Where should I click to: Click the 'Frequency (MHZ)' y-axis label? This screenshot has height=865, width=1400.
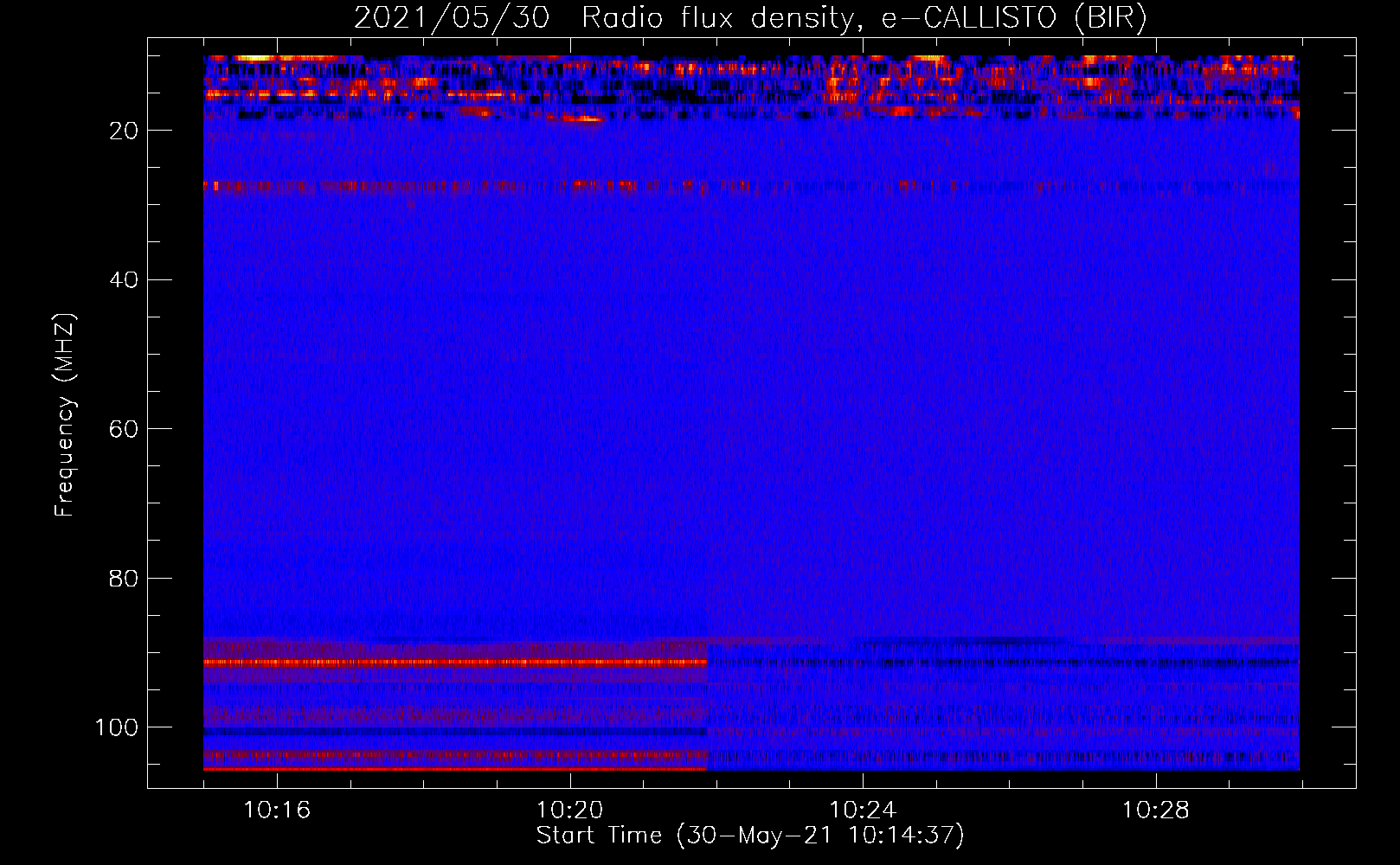65,414
